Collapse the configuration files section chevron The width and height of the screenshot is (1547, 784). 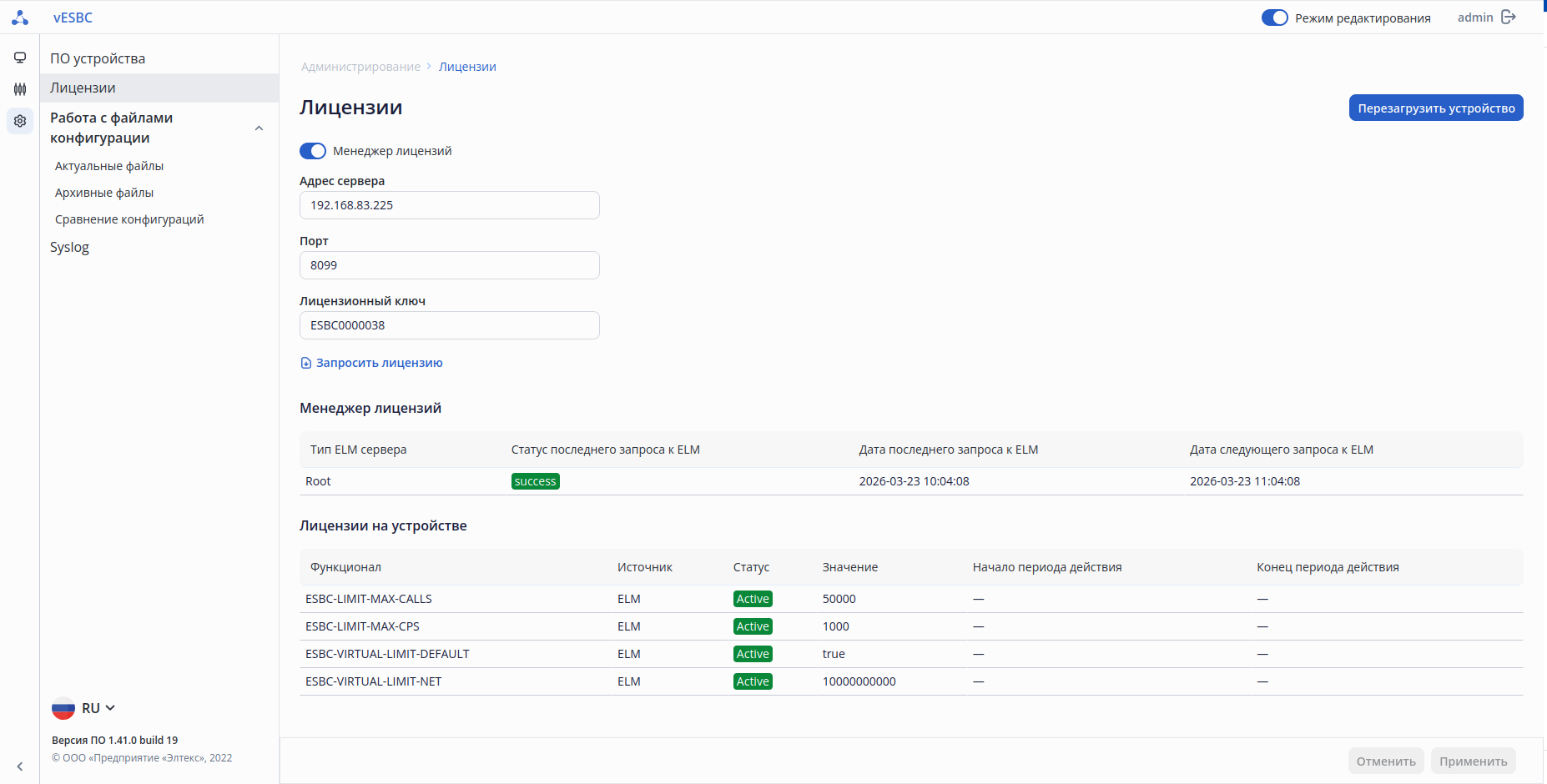[x=259, y=128]
